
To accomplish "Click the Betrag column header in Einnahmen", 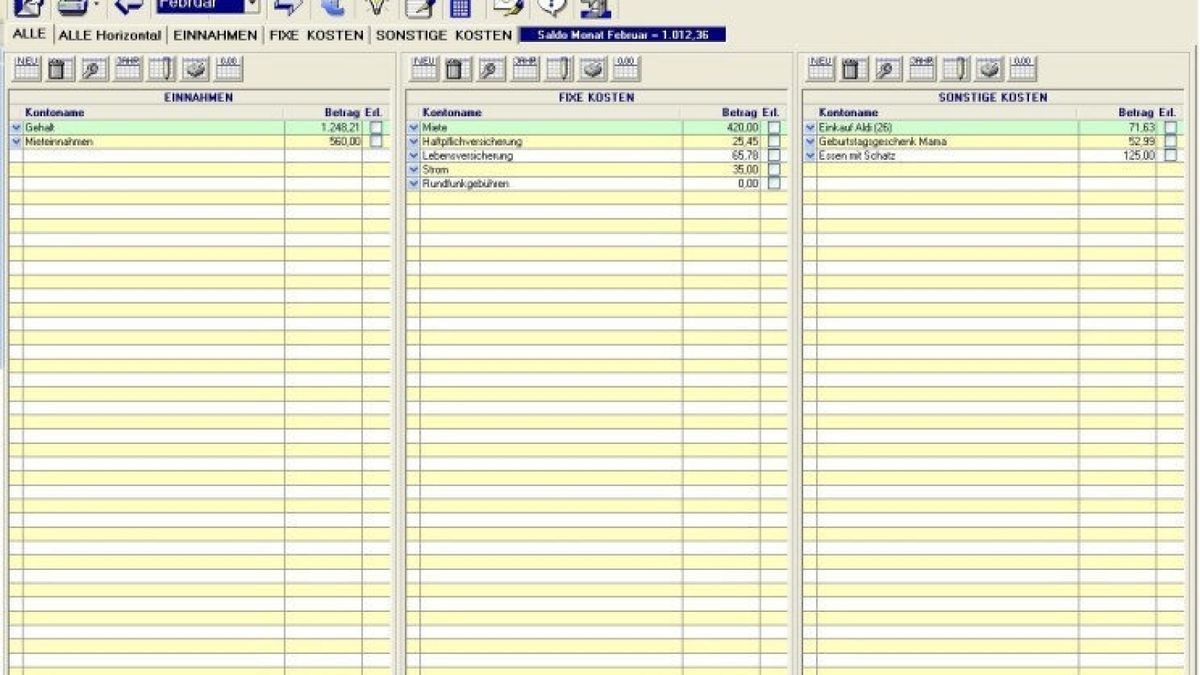I will tap(341, 113).
